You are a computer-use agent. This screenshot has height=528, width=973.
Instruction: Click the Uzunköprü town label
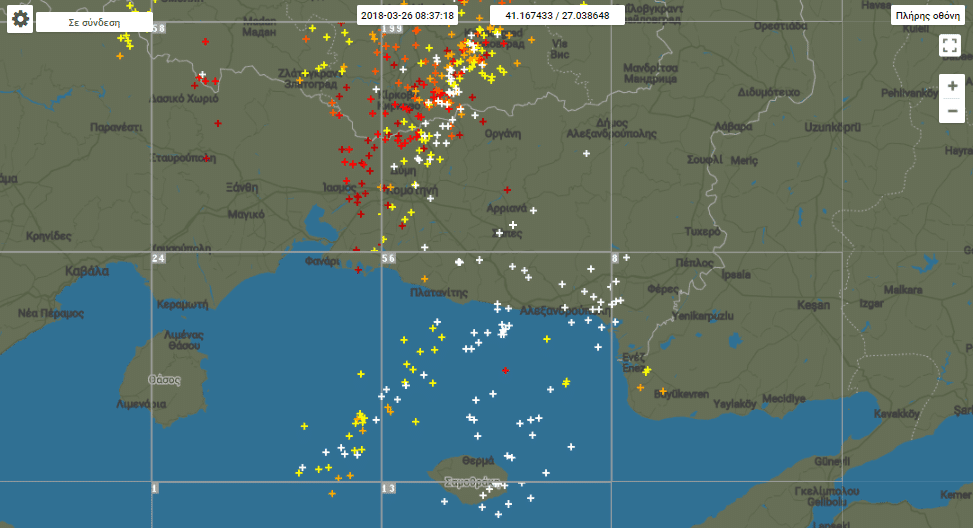click(832, 128)
